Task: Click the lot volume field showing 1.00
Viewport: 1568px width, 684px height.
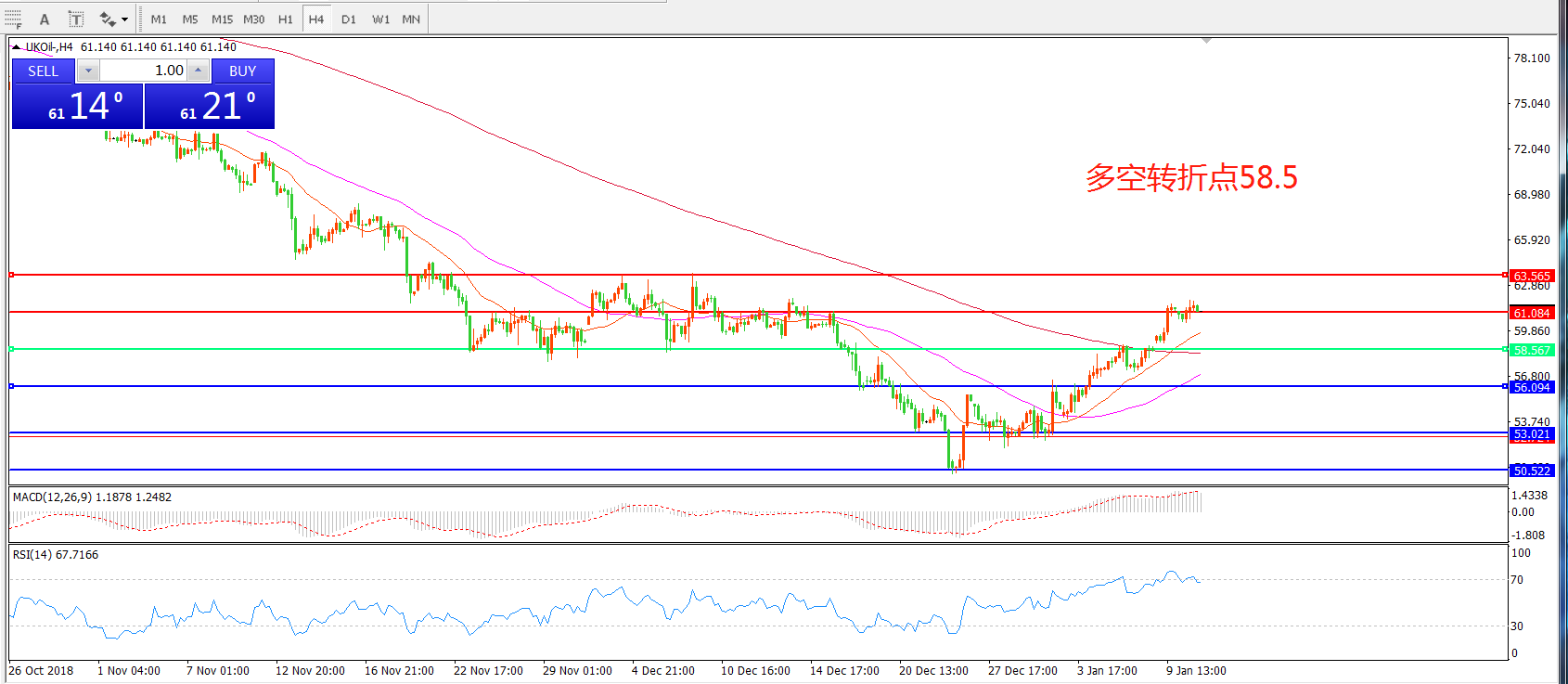Action: (143, 71)
